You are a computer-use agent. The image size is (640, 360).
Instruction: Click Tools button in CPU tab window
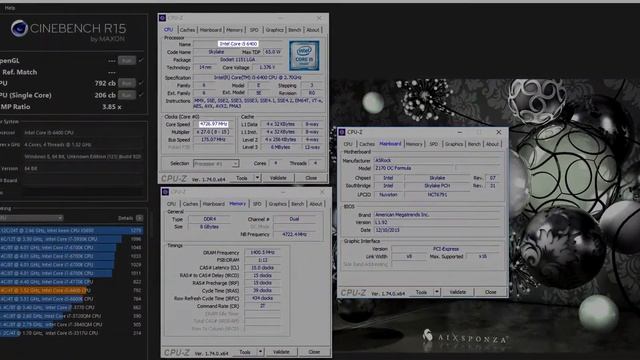pyautogui.click(x=242, y=178)
